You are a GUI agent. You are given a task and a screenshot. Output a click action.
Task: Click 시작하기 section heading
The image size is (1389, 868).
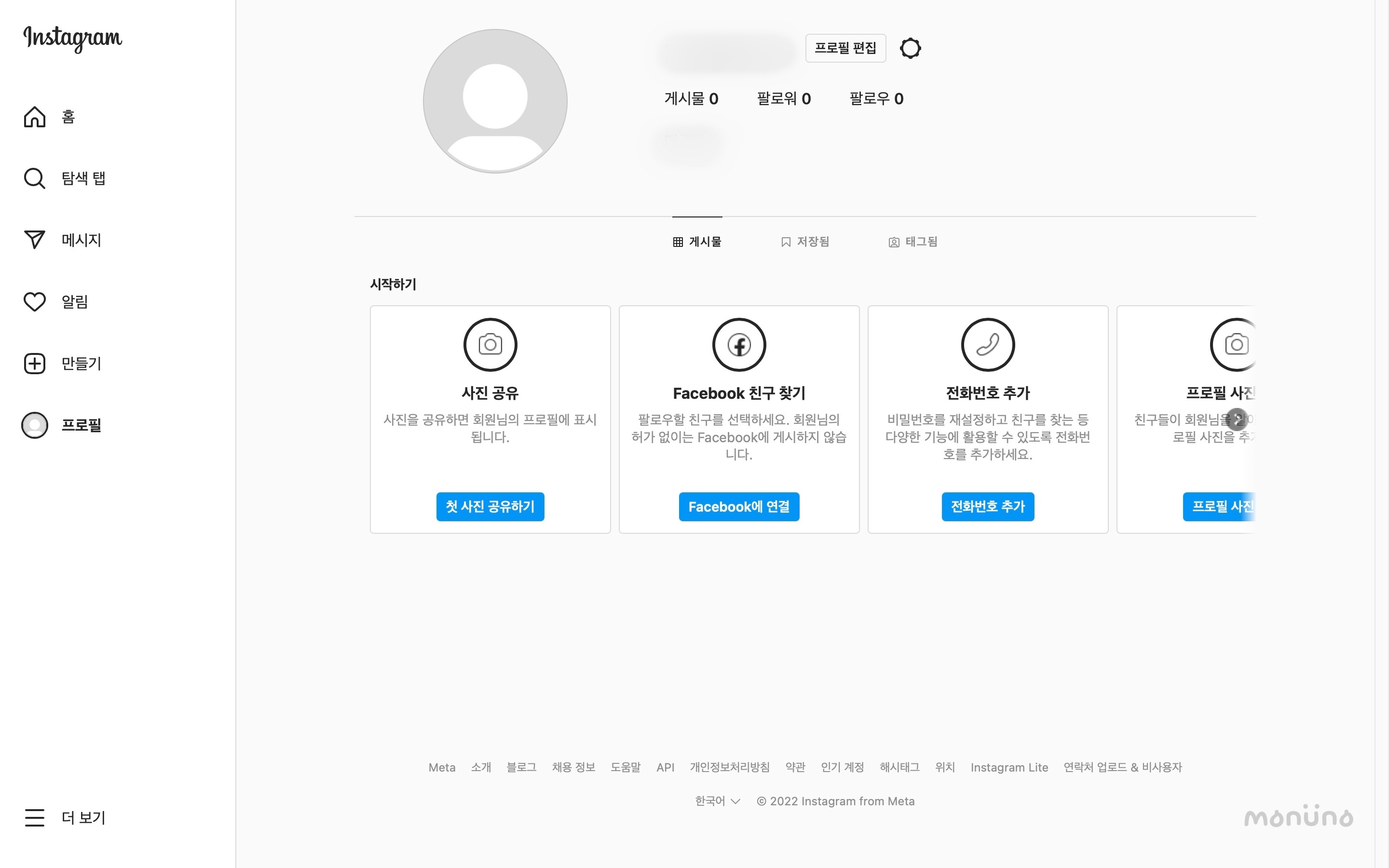click(x=393, y=284)
